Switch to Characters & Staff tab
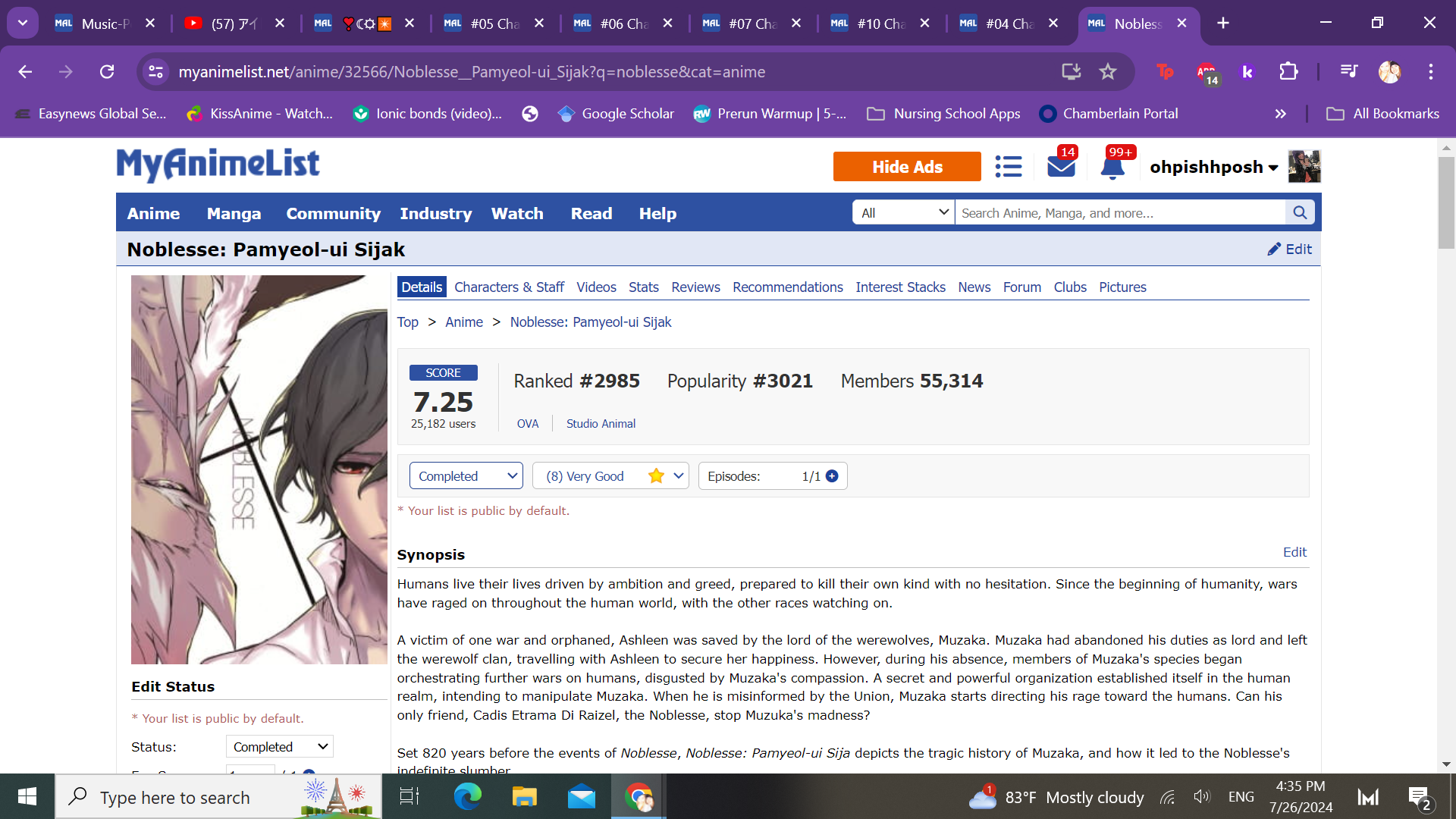Image resolution: width=1456 pixels, height=819 pixels. (x=509, y=287)
